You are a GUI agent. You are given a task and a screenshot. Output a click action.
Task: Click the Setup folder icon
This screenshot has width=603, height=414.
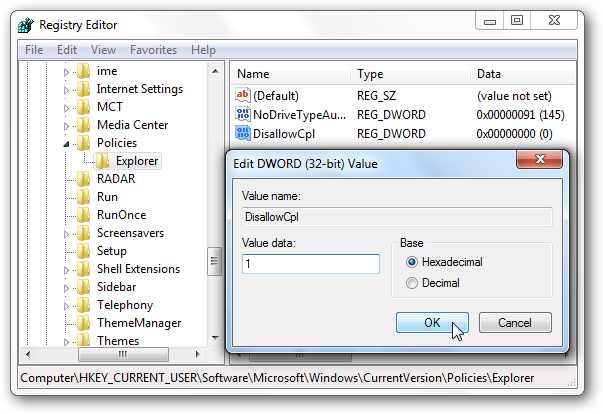83,251
